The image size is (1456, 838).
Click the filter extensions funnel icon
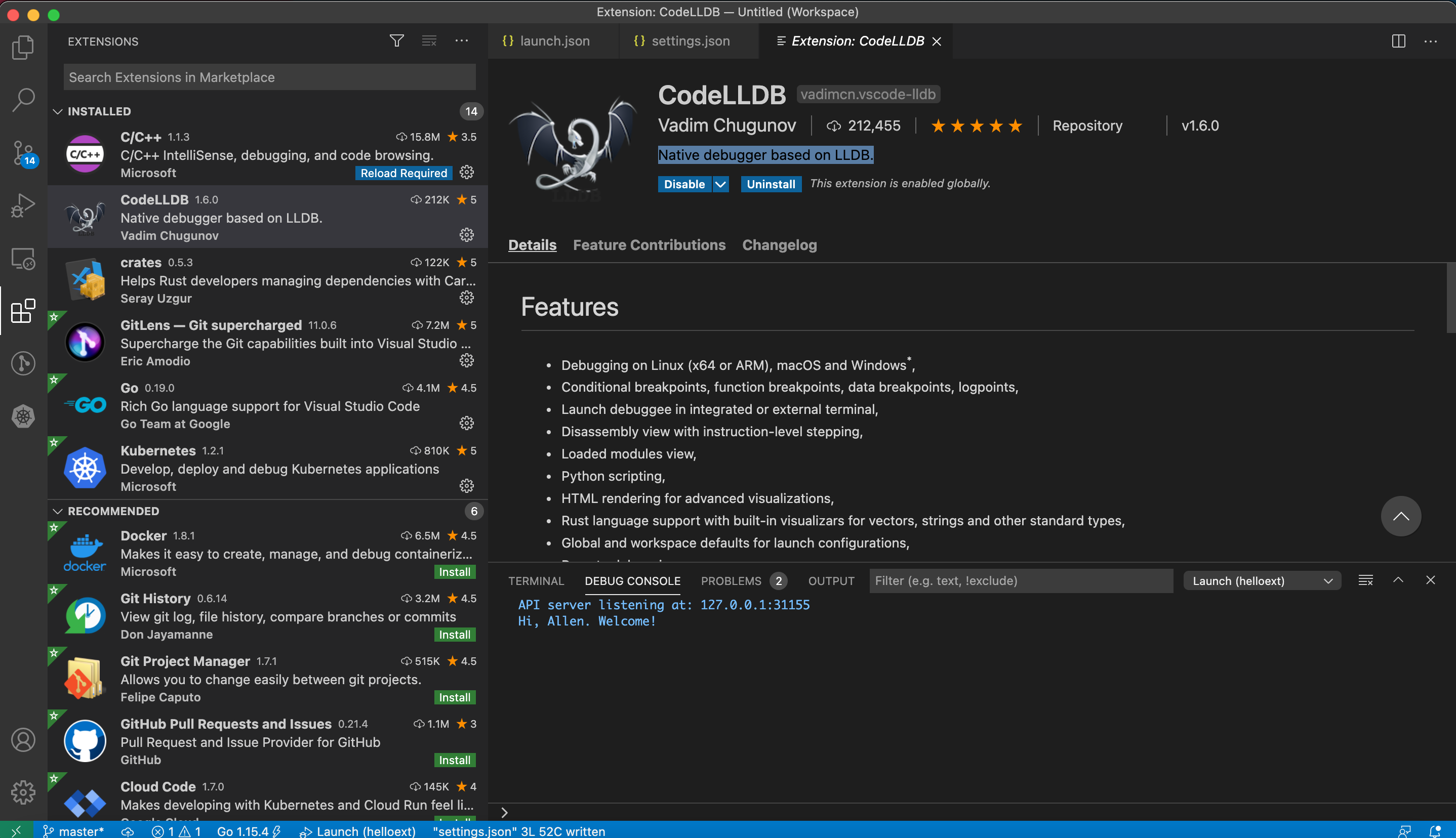pos(396,41)
